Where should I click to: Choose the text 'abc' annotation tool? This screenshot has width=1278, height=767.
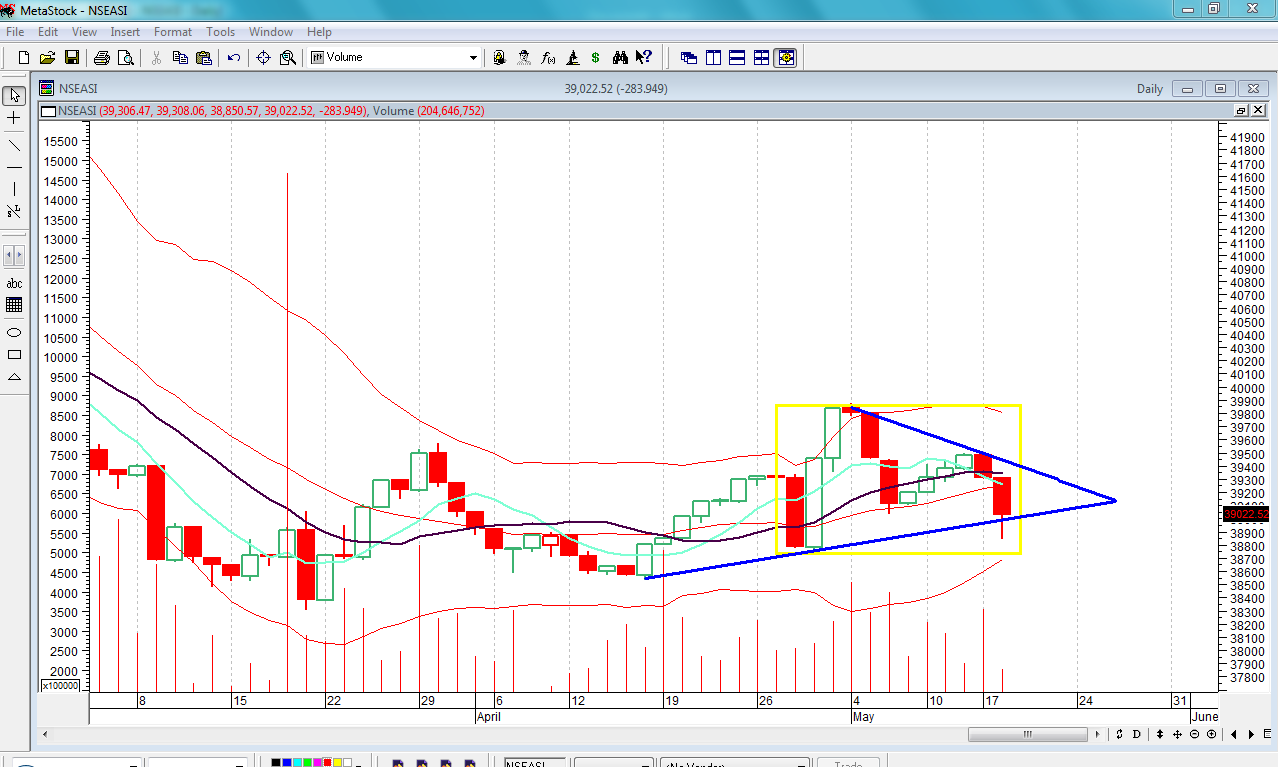coord(14,284)
